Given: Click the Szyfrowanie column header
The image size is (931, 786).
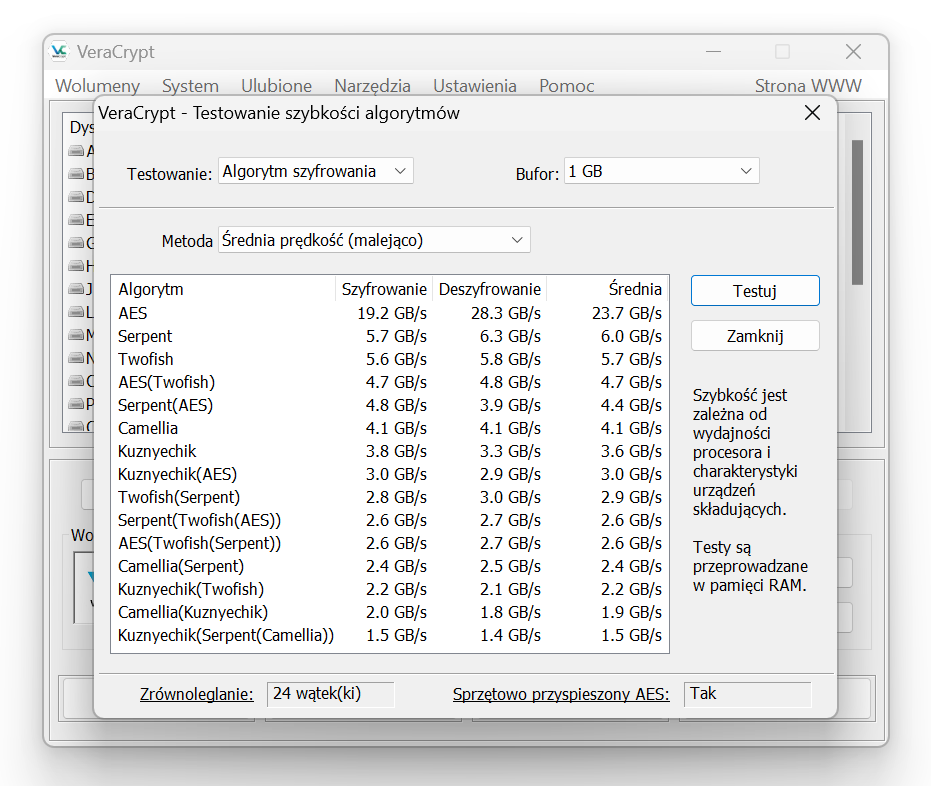Looking at the screenshot, I should point(384,290).
